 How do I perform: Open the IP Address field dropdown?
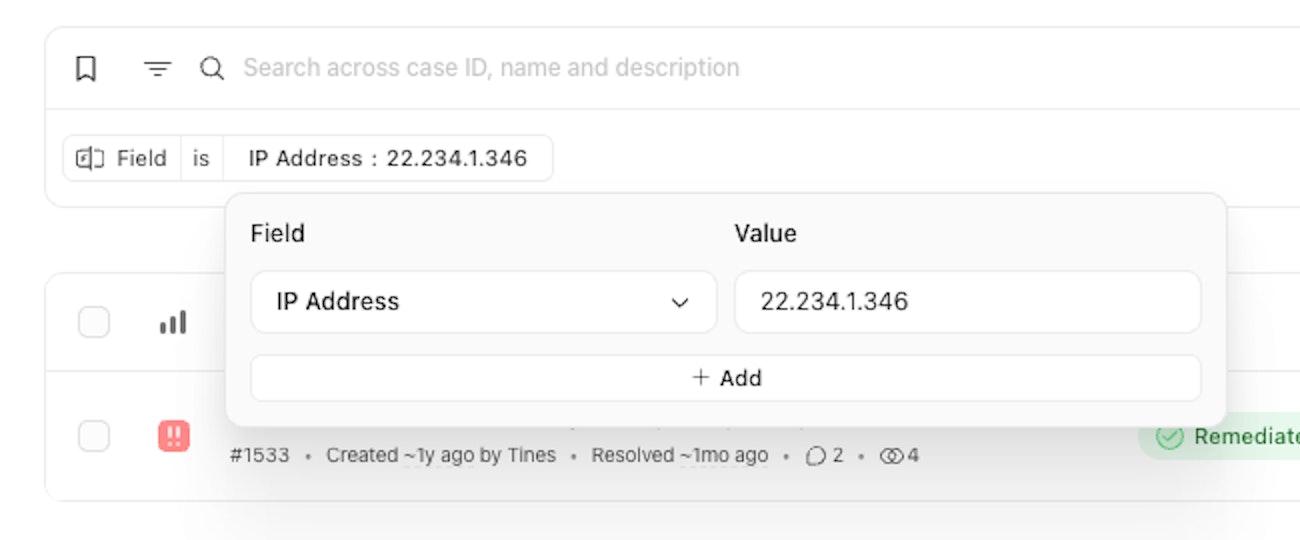(484, 302)
